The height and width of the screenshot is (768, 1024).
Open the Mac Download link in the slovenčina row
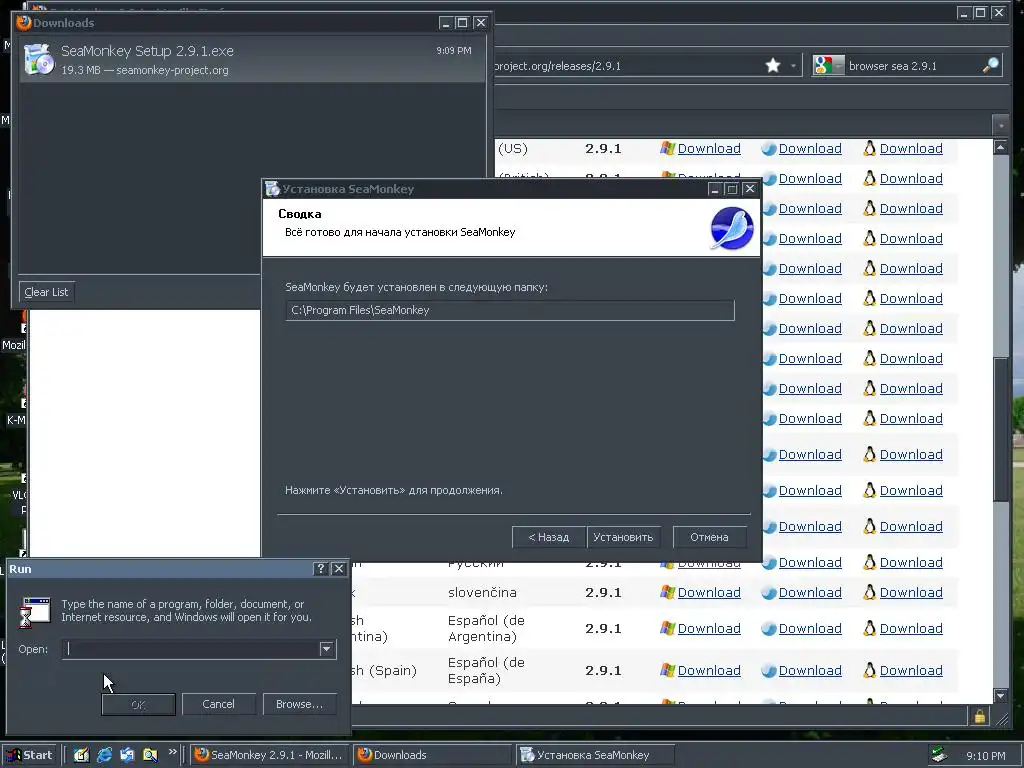[810, 592]
